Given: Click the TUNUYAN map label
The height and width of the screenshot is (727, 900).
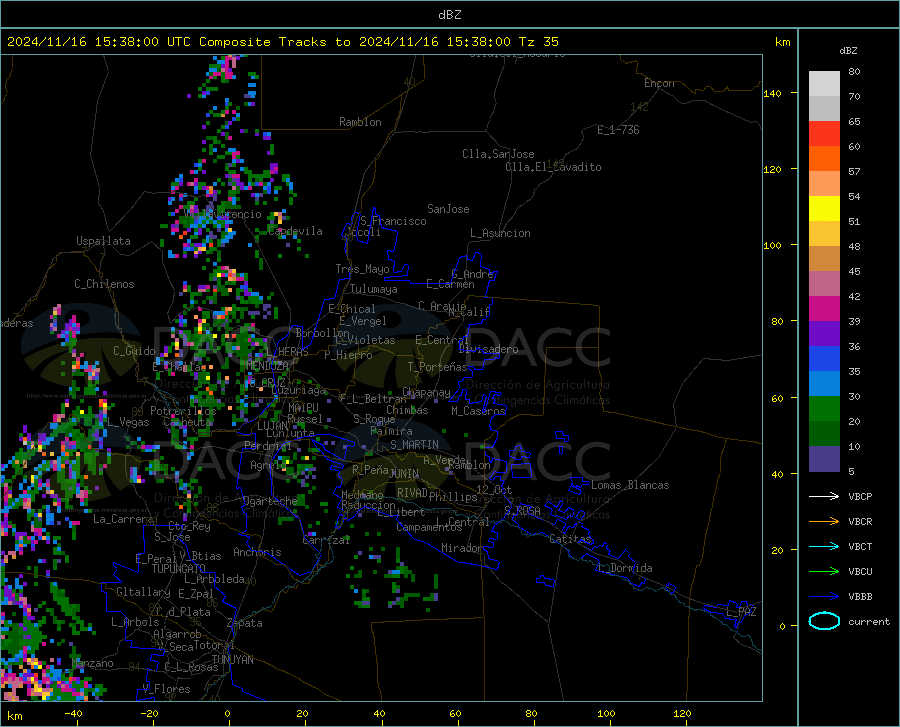Looking at the screenshot, I should 232,660.
